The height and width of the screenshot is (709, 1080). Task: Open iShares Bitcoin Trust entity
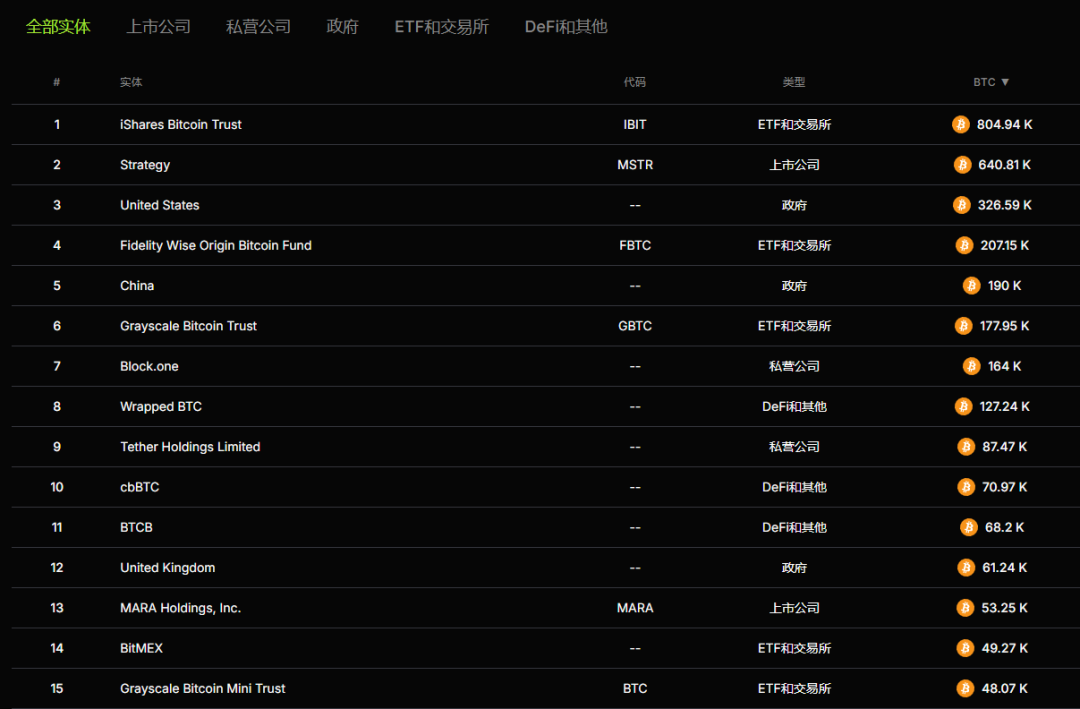[180, 125]
